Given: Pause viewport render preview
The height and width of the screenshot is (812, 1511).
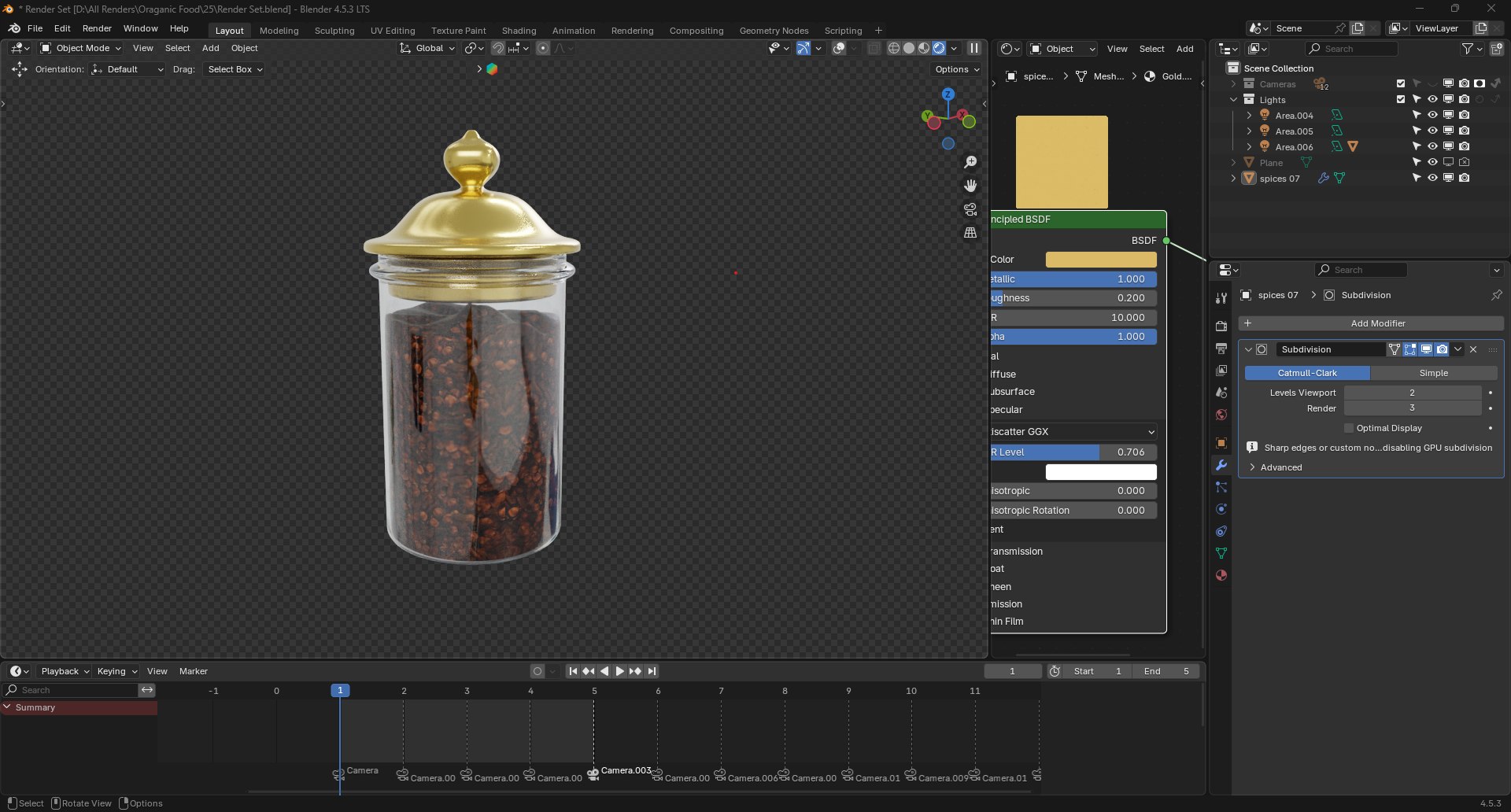Looking at the screenshot, I should click(x=974, y=48).
